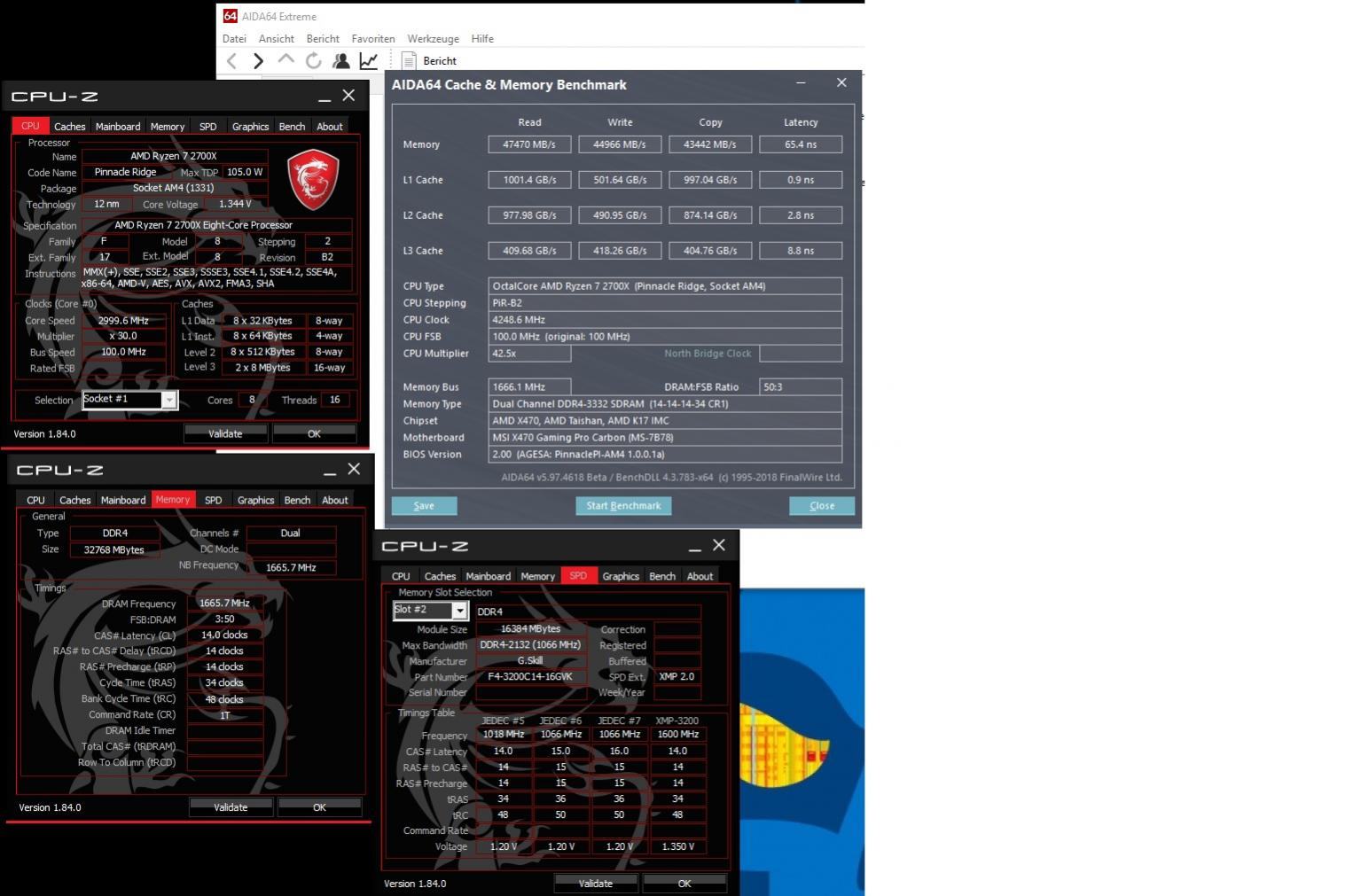Image resolution: width=1361 pixels, height=896 pixels.
Task: Click L1 Cache Read value 1001.4 GB/s
Action: [529, 180]
